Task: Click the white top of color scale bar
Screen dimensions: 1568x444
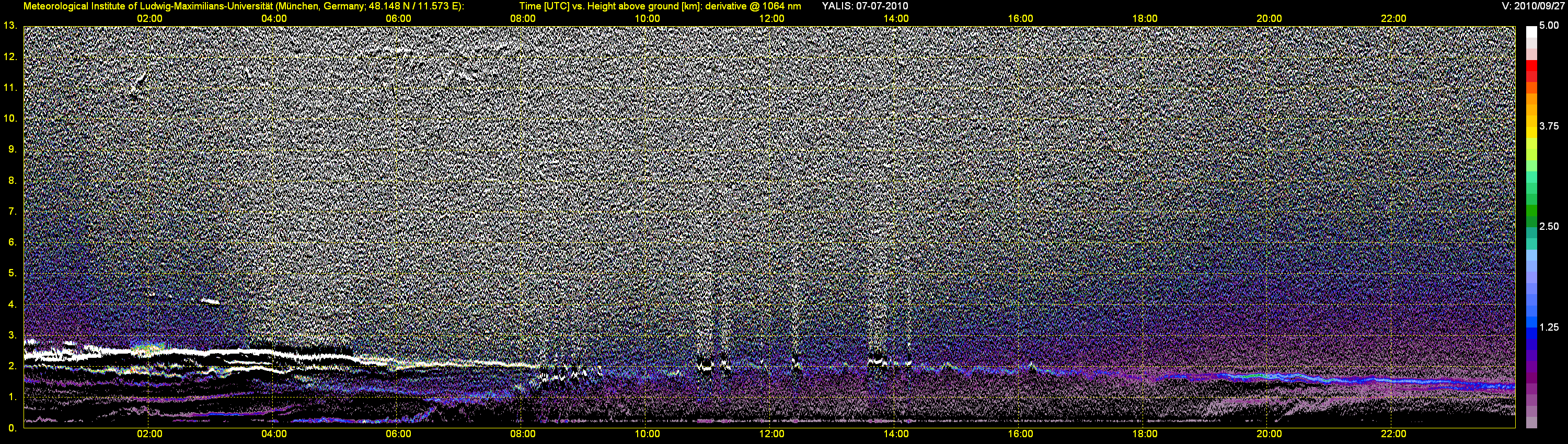Action: pos(1531,32)
